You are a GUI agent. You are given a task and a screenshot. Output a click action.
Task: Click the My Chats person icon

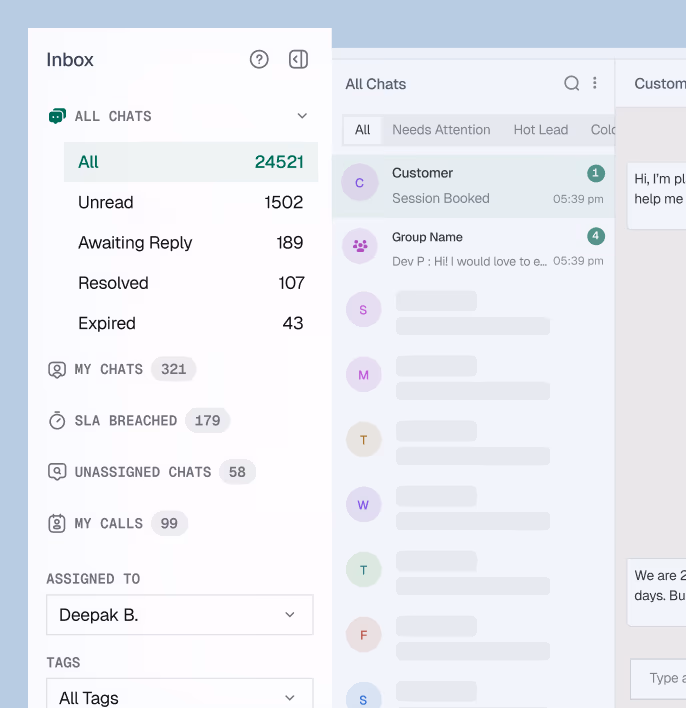coord(57,370)
